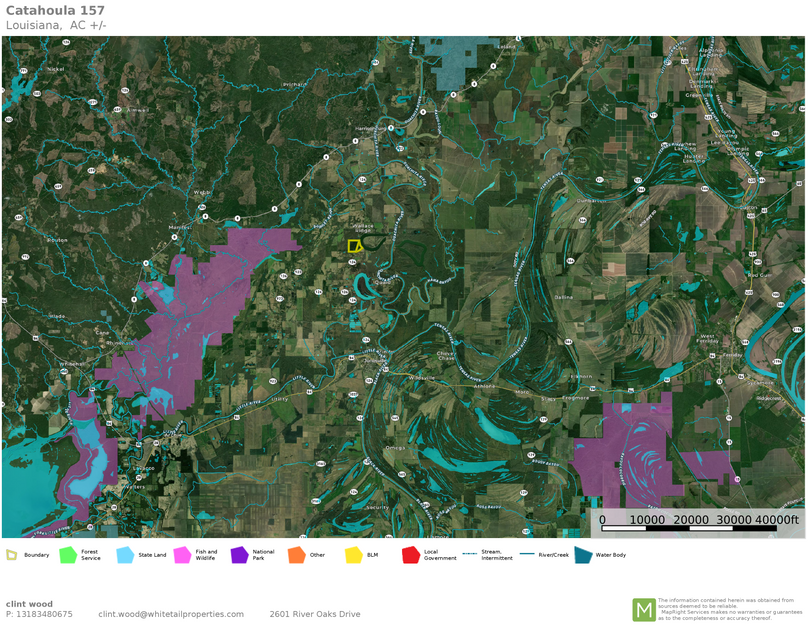The image size is (808, 625).
Task: Click the Catahoula 157 title
Action: (x=55, y=10)
